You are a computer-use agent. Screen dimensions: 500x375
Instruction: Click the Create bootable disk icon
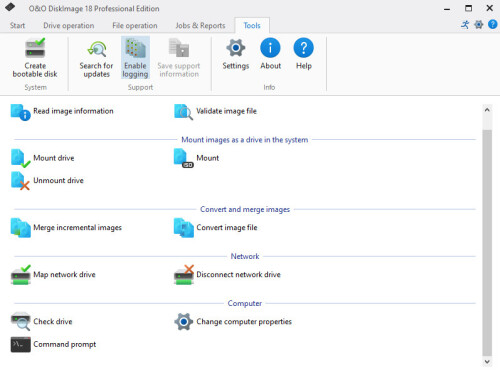[35, 48]
